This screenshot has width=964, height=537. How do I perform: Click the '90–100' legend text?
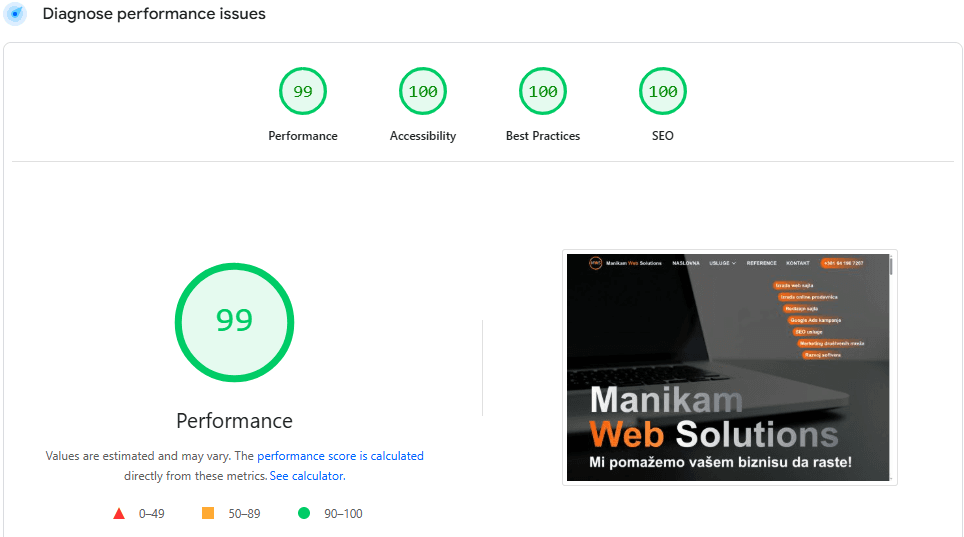tap(343, 514)
